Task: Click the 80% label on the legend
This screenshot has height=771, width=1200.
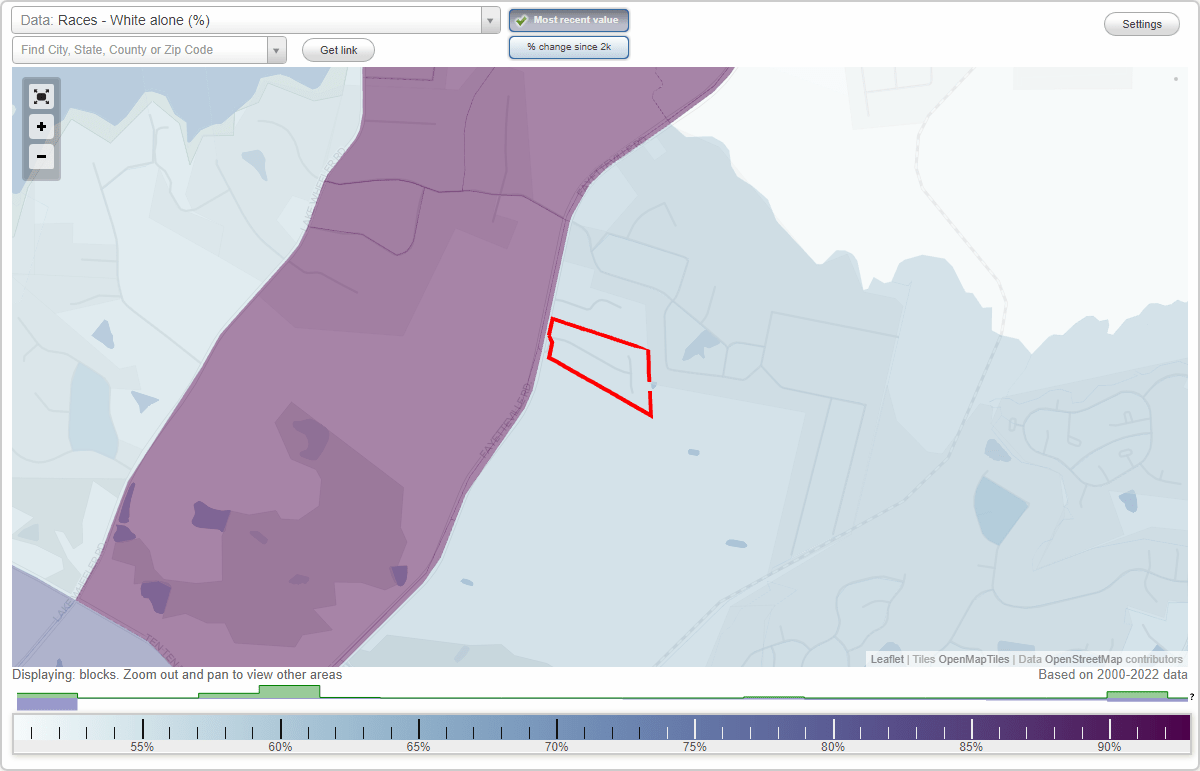Action: point(833,747)
